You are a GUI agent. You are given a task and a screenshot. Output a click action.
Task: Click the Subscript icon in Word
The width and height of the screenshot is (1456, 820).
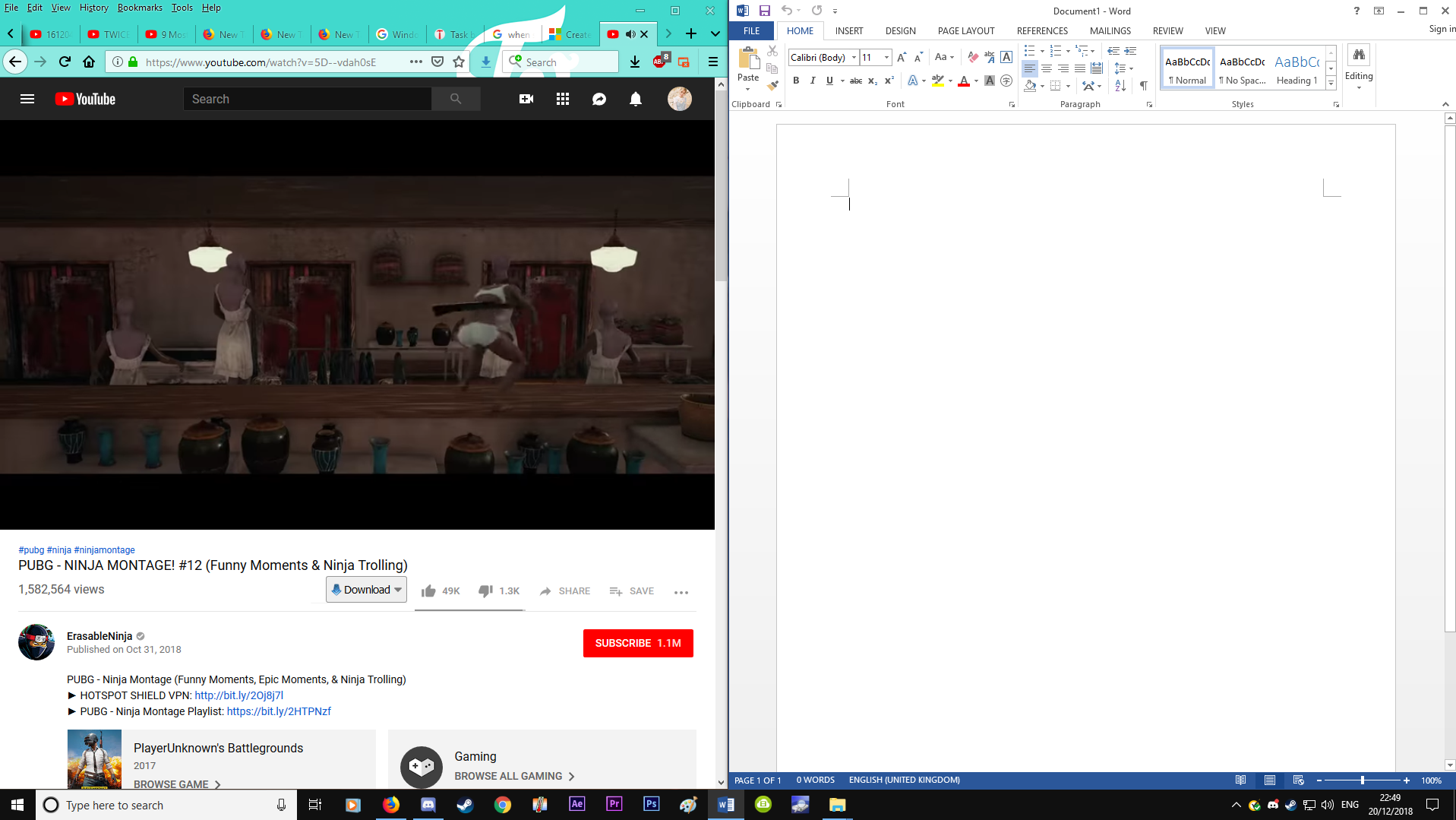(873, 81)
